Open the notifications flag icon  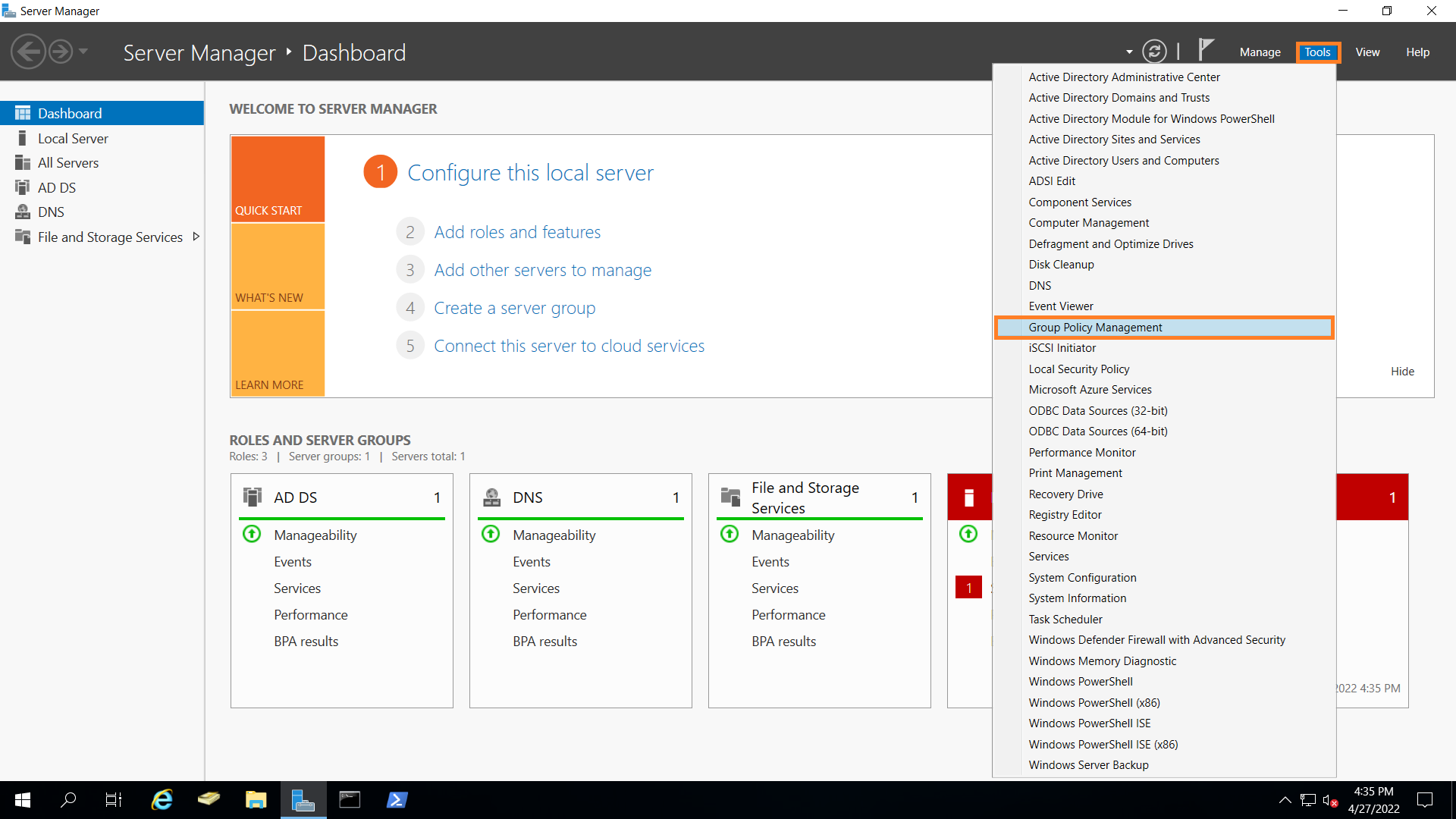[1206, 50]
